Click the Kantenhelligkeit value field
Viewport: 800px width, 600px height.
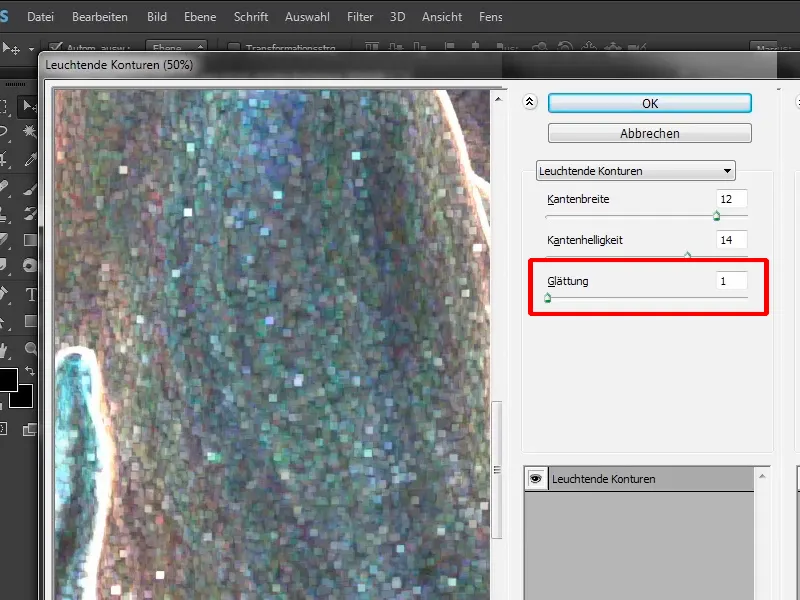pos(732,240)
